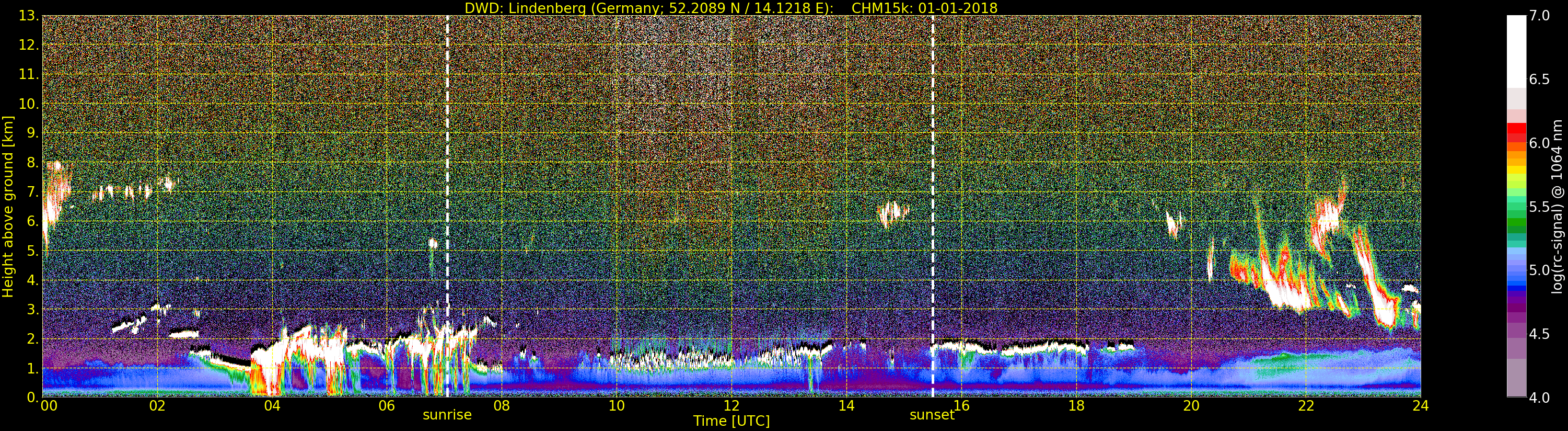1568x431 pixels.
Task: Click the time axis tick label '24'
Action: pos(1421,406)
